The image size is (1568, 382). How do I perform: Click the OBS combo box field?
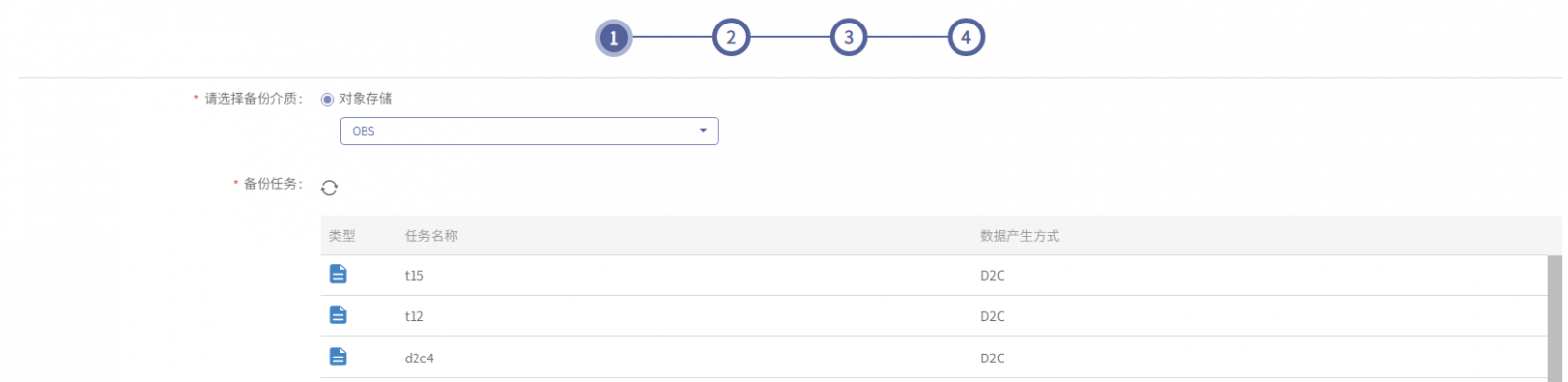click(x=529, y=131)
